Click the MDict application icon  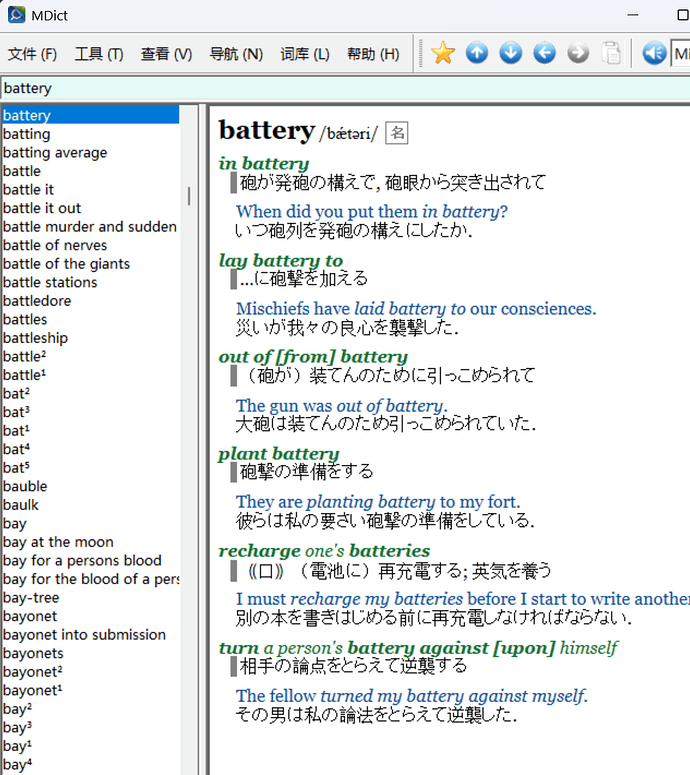point(16,15)
